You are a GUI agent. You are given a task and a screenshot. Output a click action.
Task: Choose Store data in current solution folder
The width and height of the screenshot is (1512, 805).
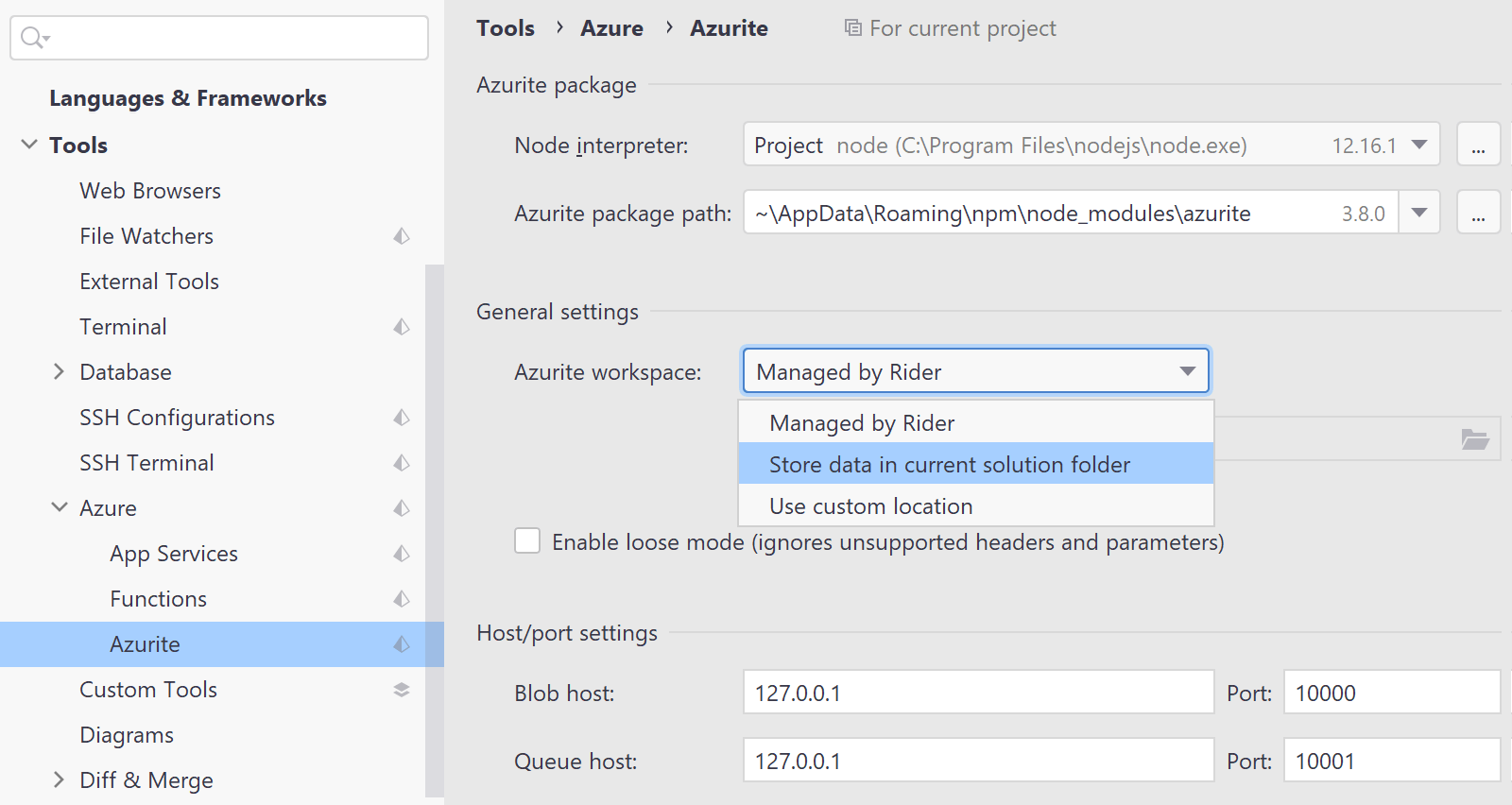(x=976, y=464)
